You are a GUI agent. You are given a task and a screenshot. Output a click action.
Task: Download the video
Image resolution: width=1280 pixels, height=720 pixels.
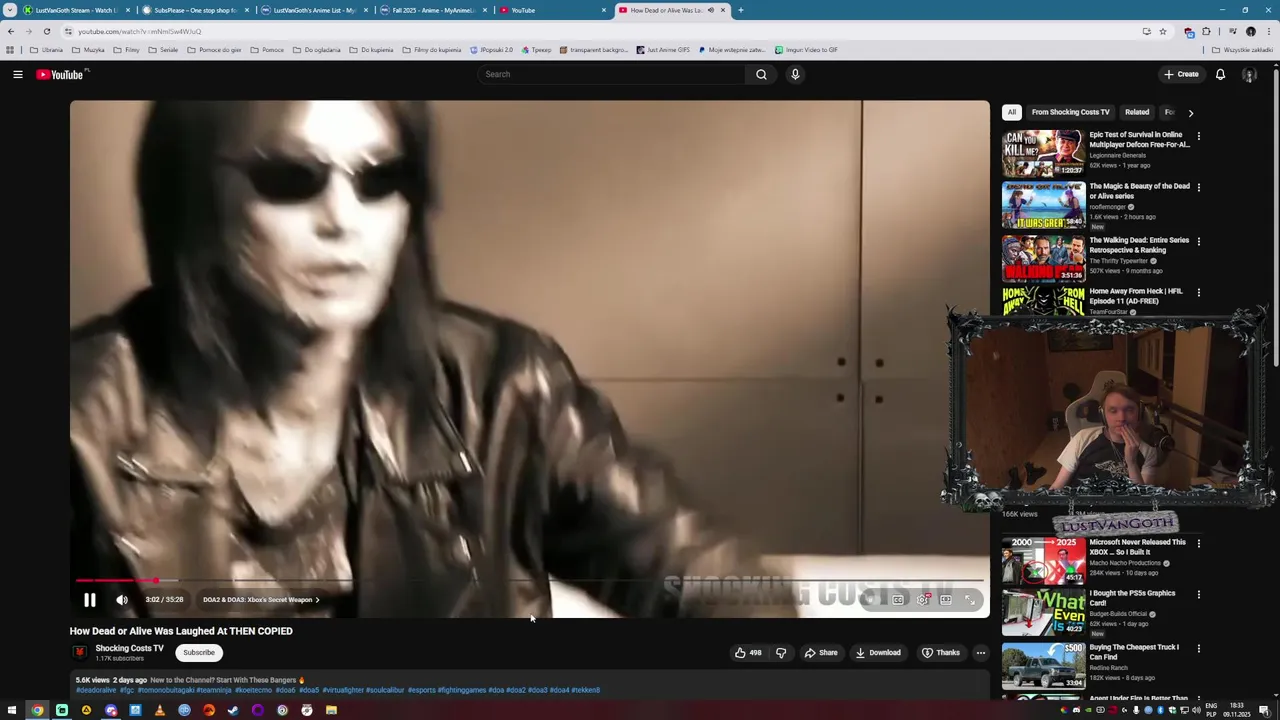tap(878, 653)
